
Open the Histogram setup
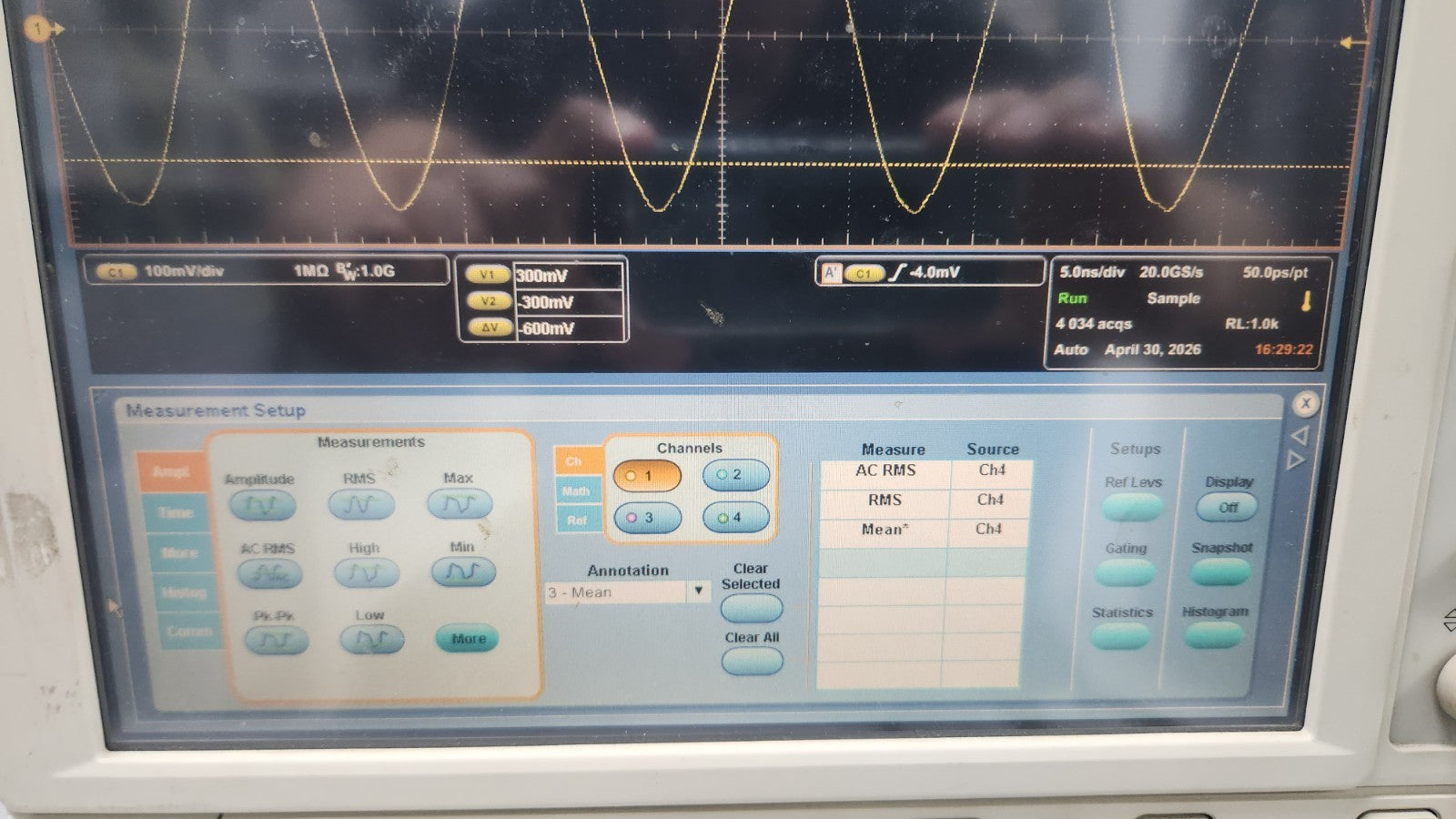1214,635
